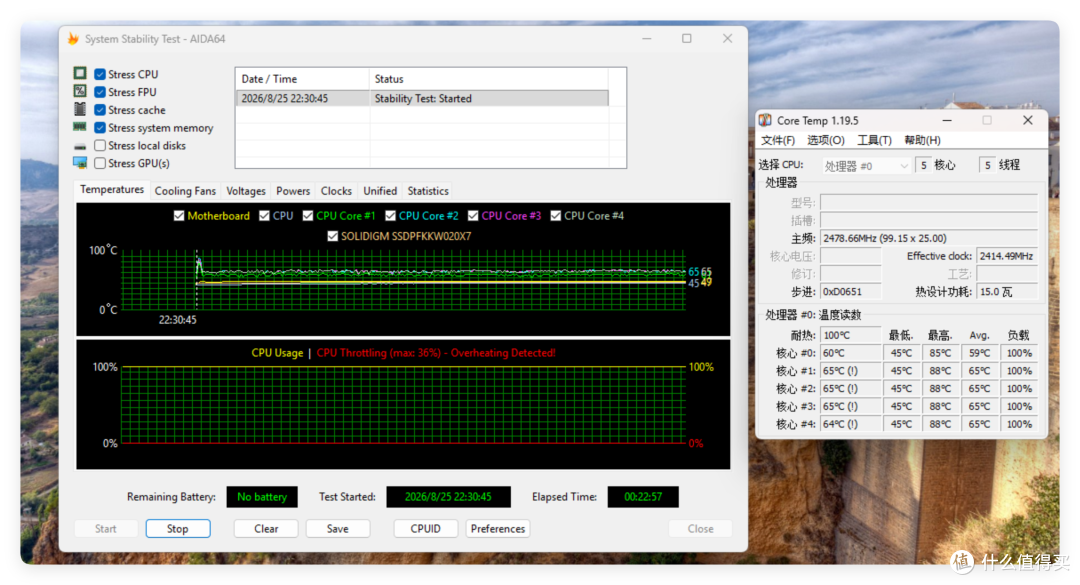Switch to the Statistics tab
Screen dimensions: 1080x585
[428, 191]
